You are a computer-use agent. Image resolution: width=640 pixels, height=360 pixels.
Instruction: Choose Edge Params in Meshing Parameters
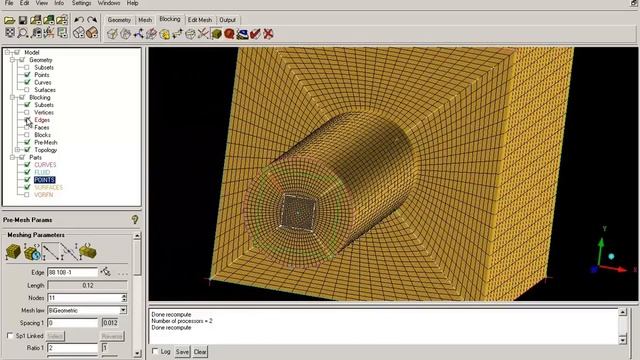click(51, 252)
